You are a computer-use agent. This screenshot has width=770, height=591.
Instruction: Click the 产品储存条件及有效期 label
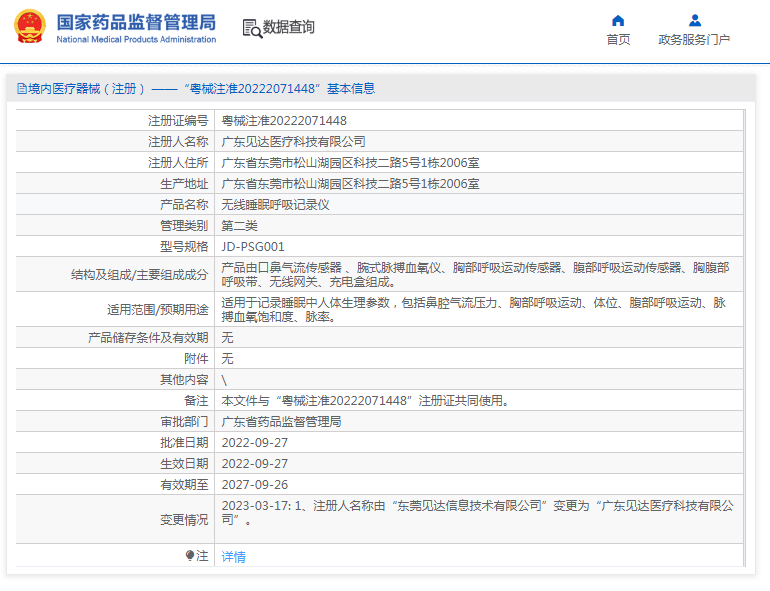(148, 338)
